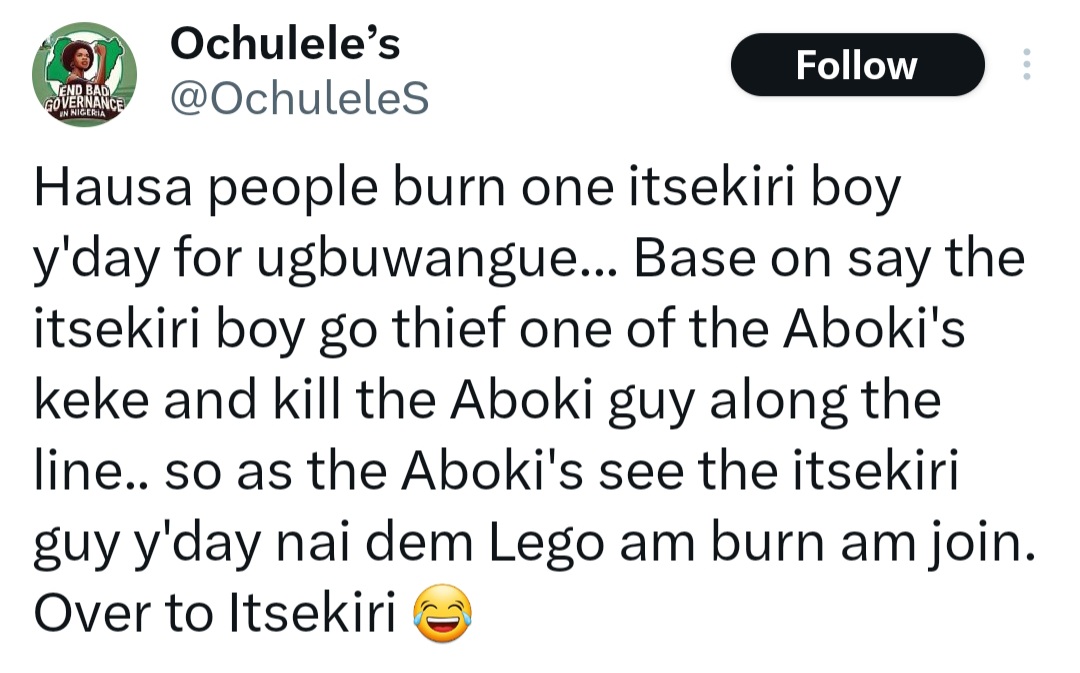The image size is (1080, 673).
Task: Click the word "keke" in the tweet
Action: [85, 401]
